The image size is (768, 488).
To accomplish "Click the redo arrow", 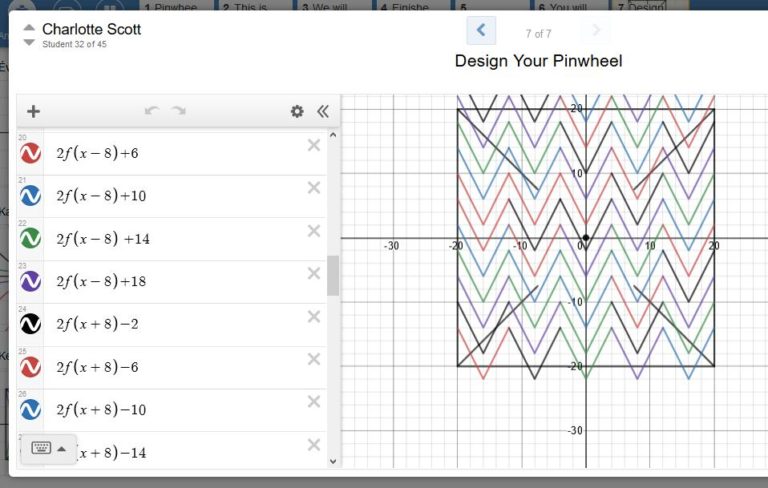I will click(179, 111).
